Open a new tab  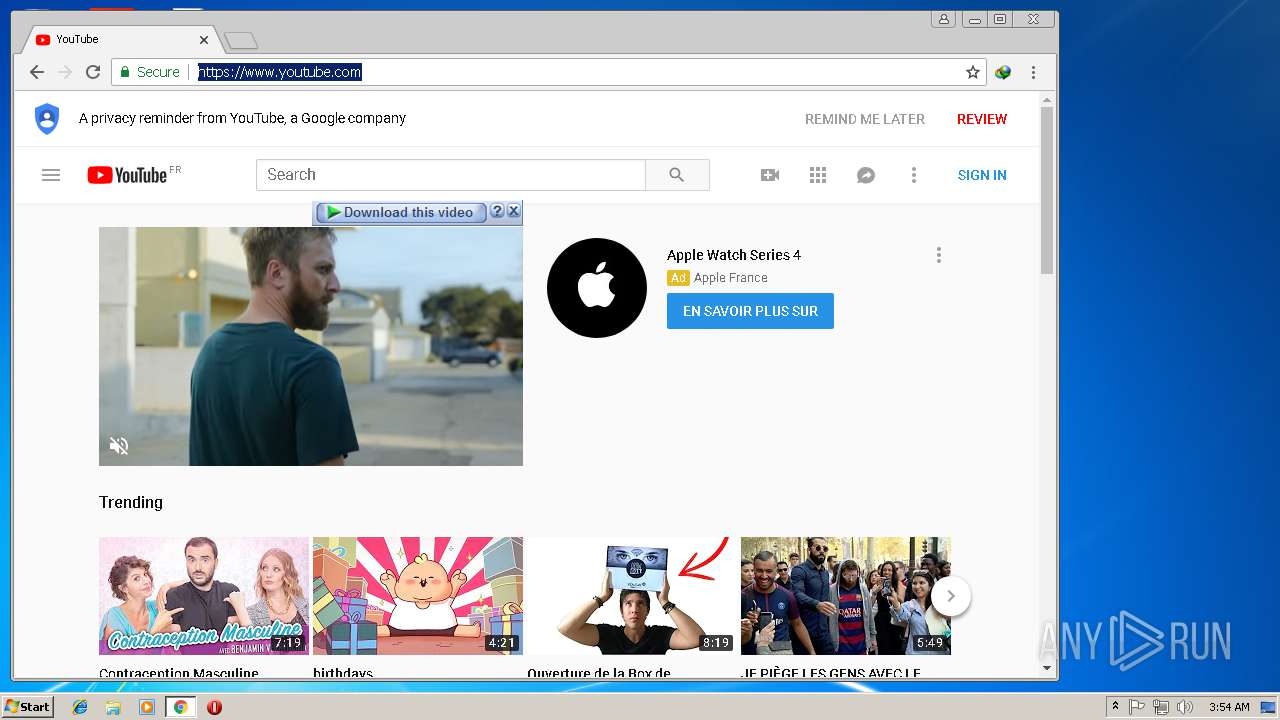241,40
